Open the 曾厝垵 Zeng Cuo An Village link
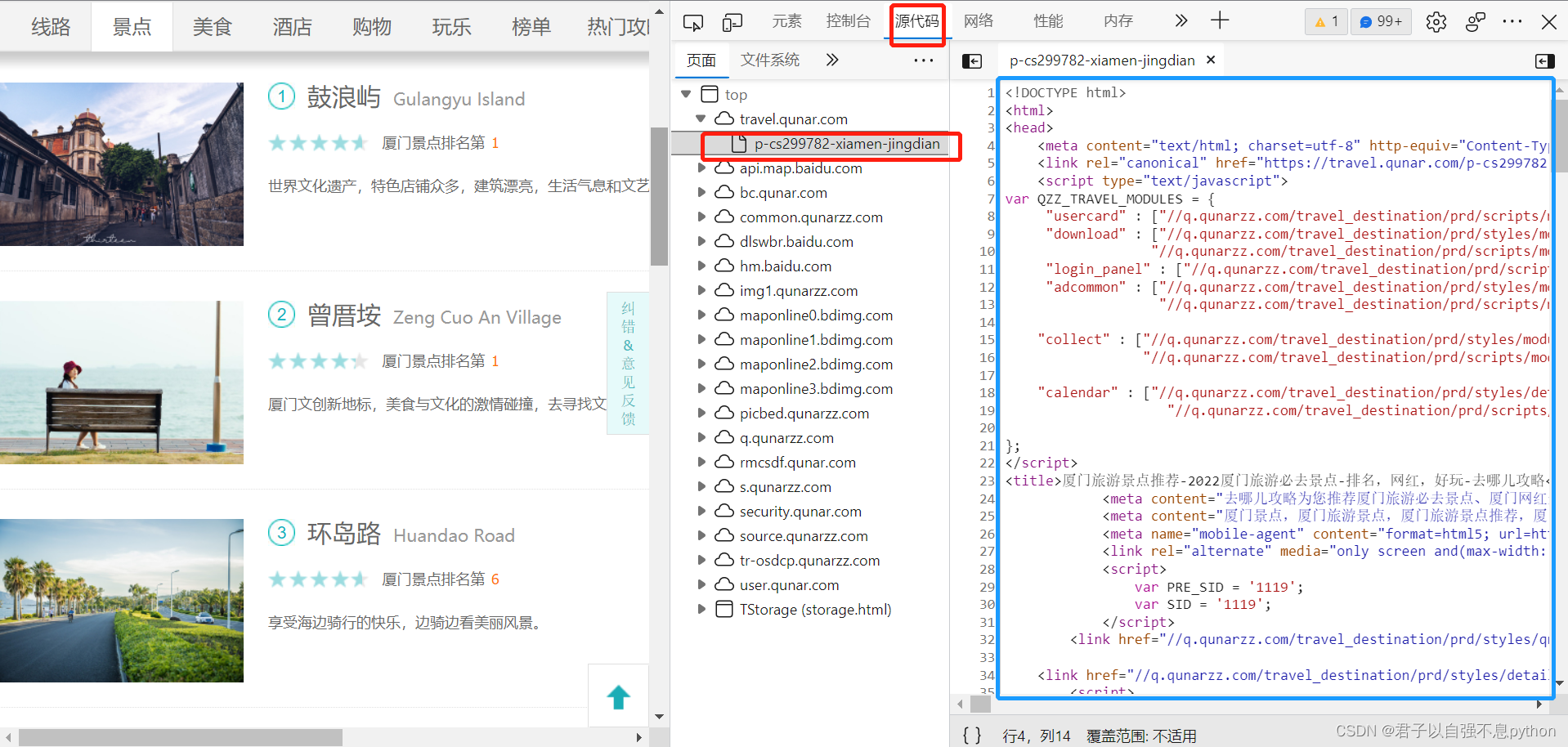1568x747 pixels. click(434, 315)
